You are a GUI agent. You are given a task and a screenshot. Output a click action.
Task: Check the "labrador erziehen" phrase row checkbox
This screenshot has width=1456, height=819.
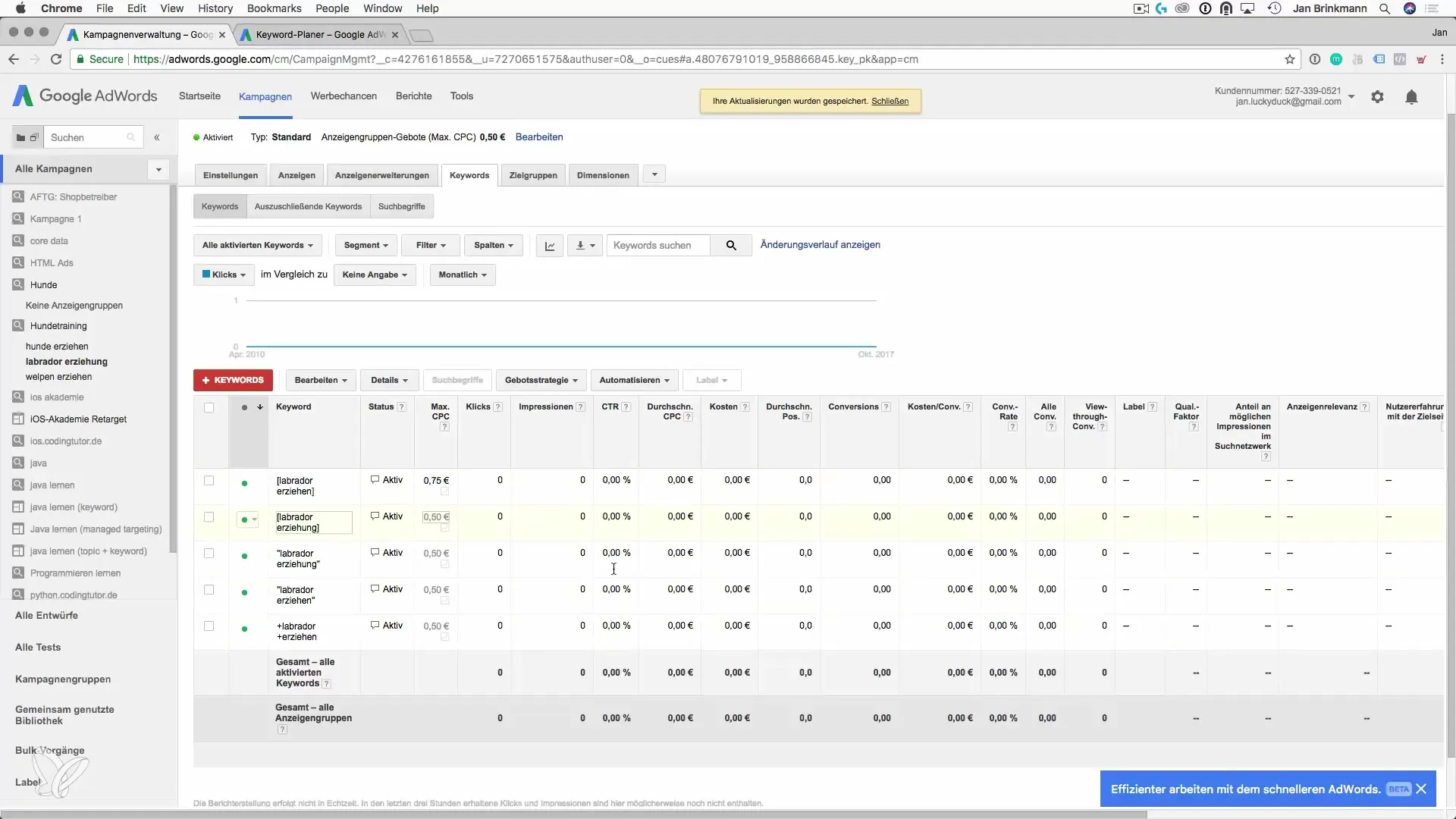tap(209, 590)
